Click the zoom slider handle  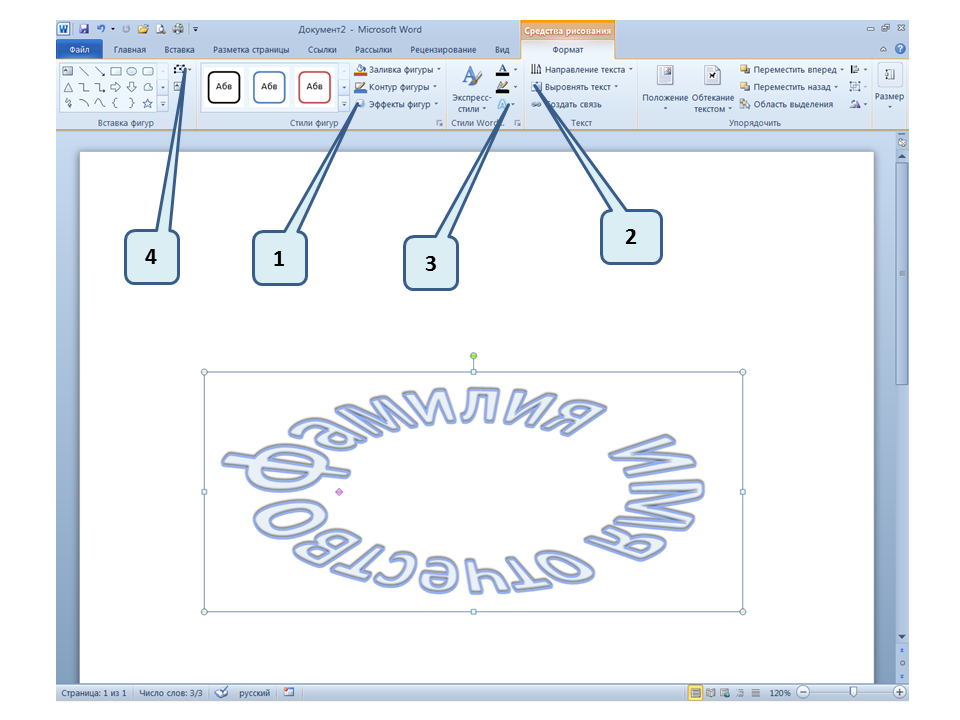point(853,692)
